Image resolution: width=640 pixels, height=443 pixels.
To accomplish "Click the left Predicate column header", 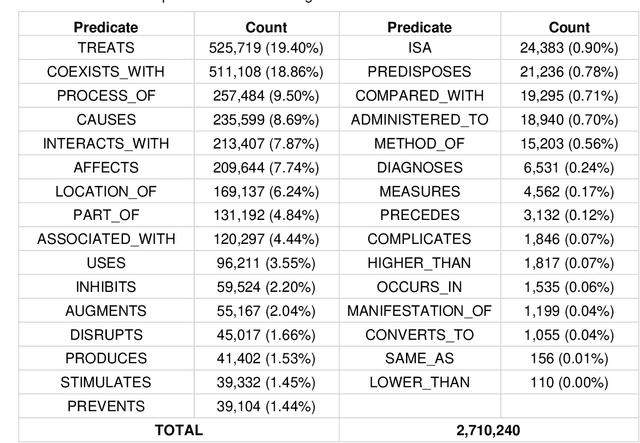I will tap(106, 27).
